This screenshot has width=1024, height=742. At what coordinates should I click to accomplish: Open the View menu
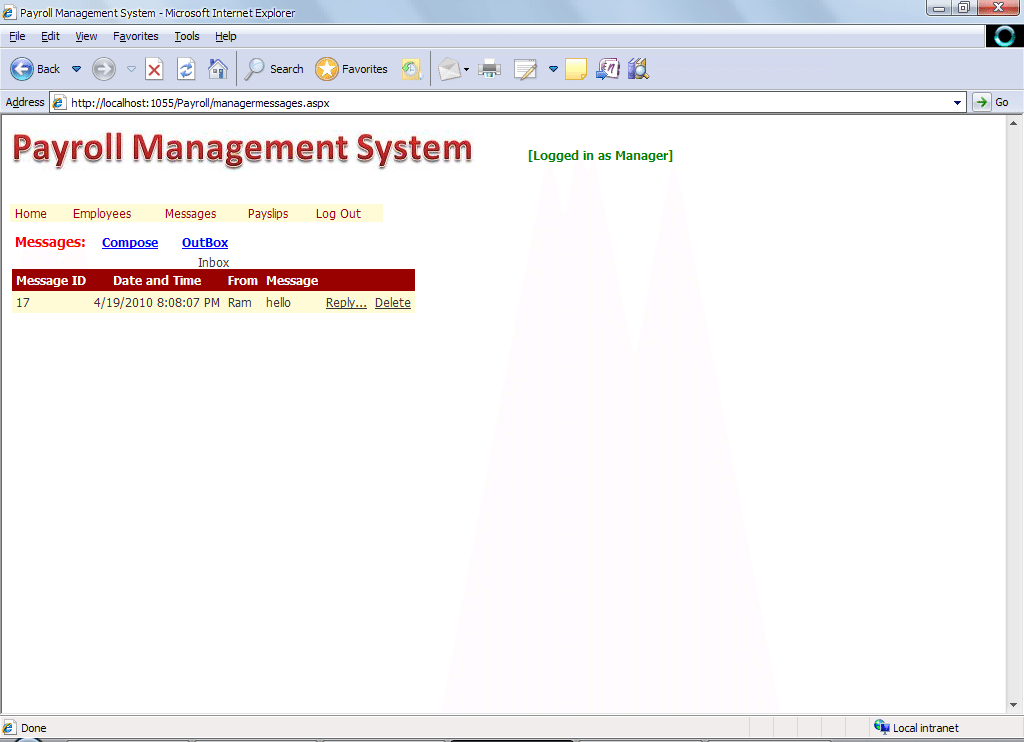(87, 36)
